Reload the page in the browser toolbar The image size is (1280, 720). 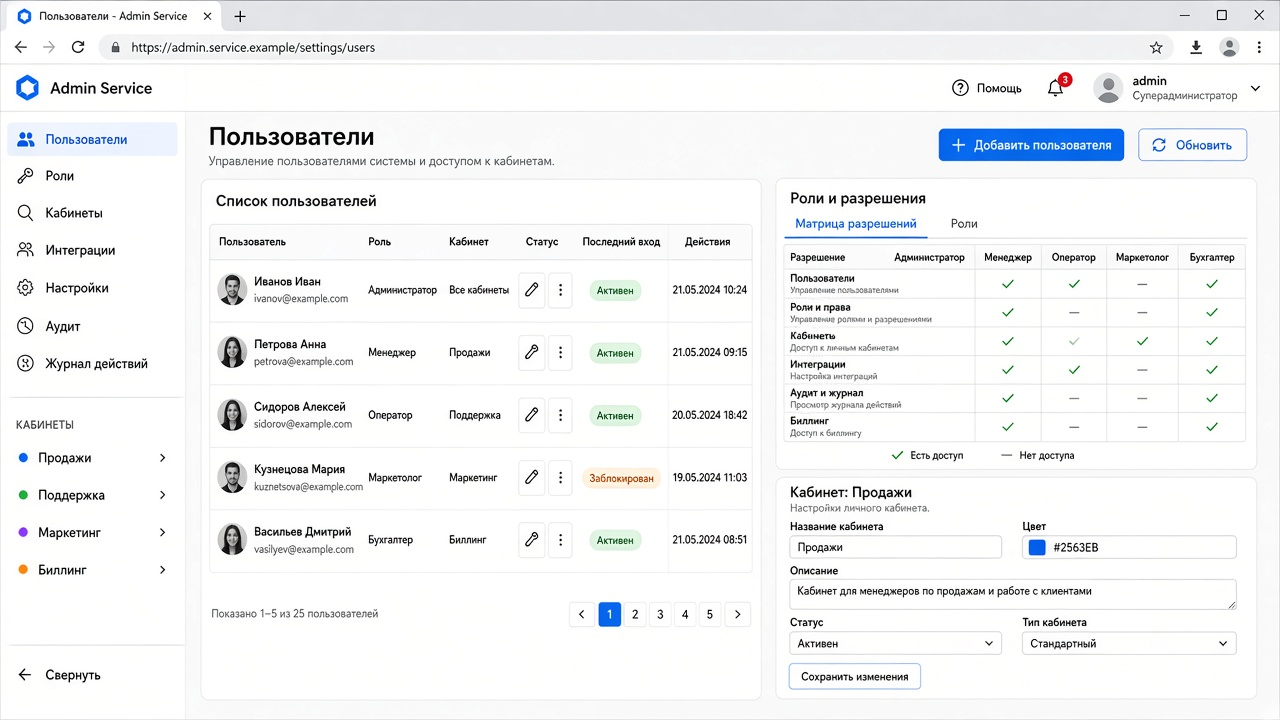click(x=78, y=47)
